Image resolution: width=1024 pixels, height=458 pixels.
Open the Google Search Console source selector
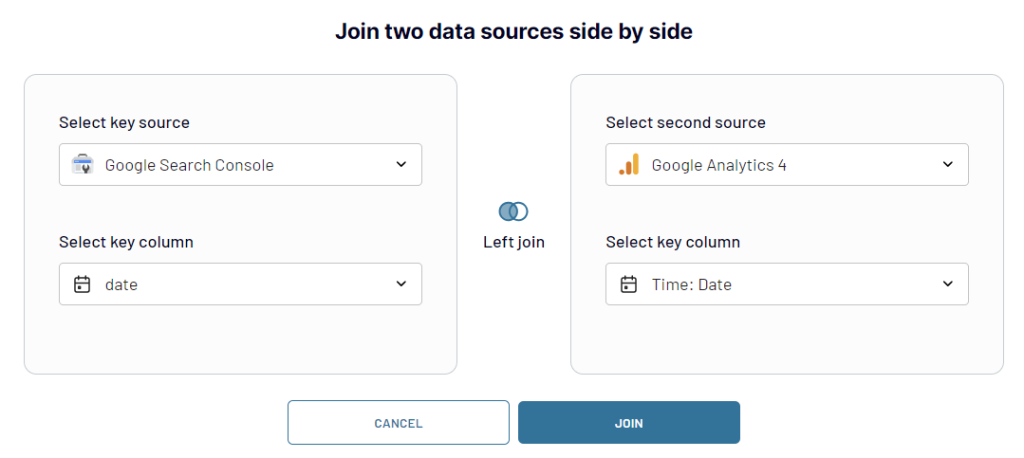coord(240,165)
